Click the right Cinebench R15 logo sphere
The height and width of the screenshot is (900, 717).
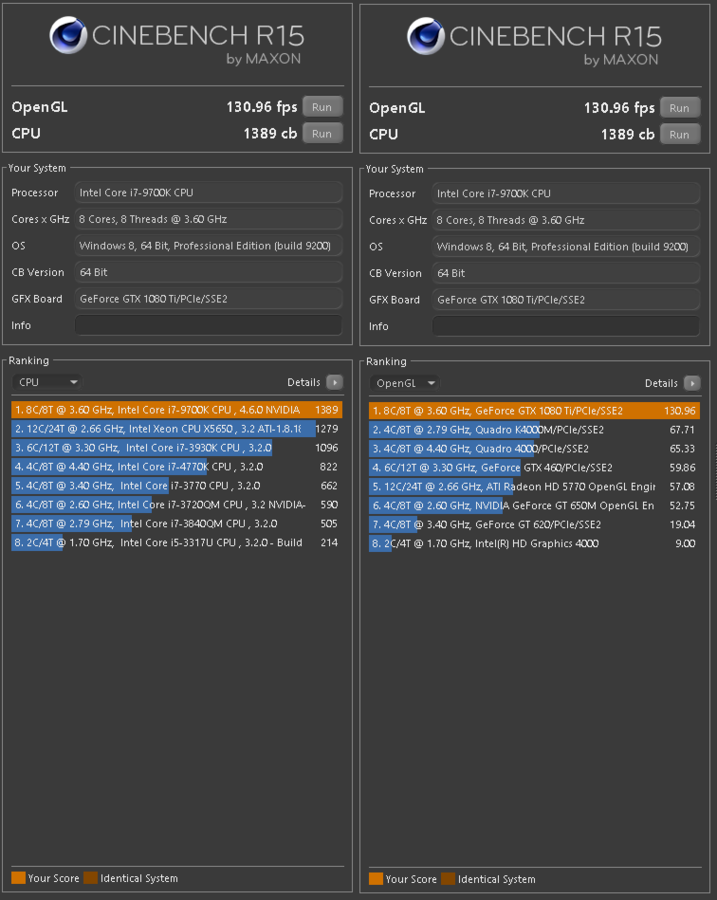[x=425, y=36]
